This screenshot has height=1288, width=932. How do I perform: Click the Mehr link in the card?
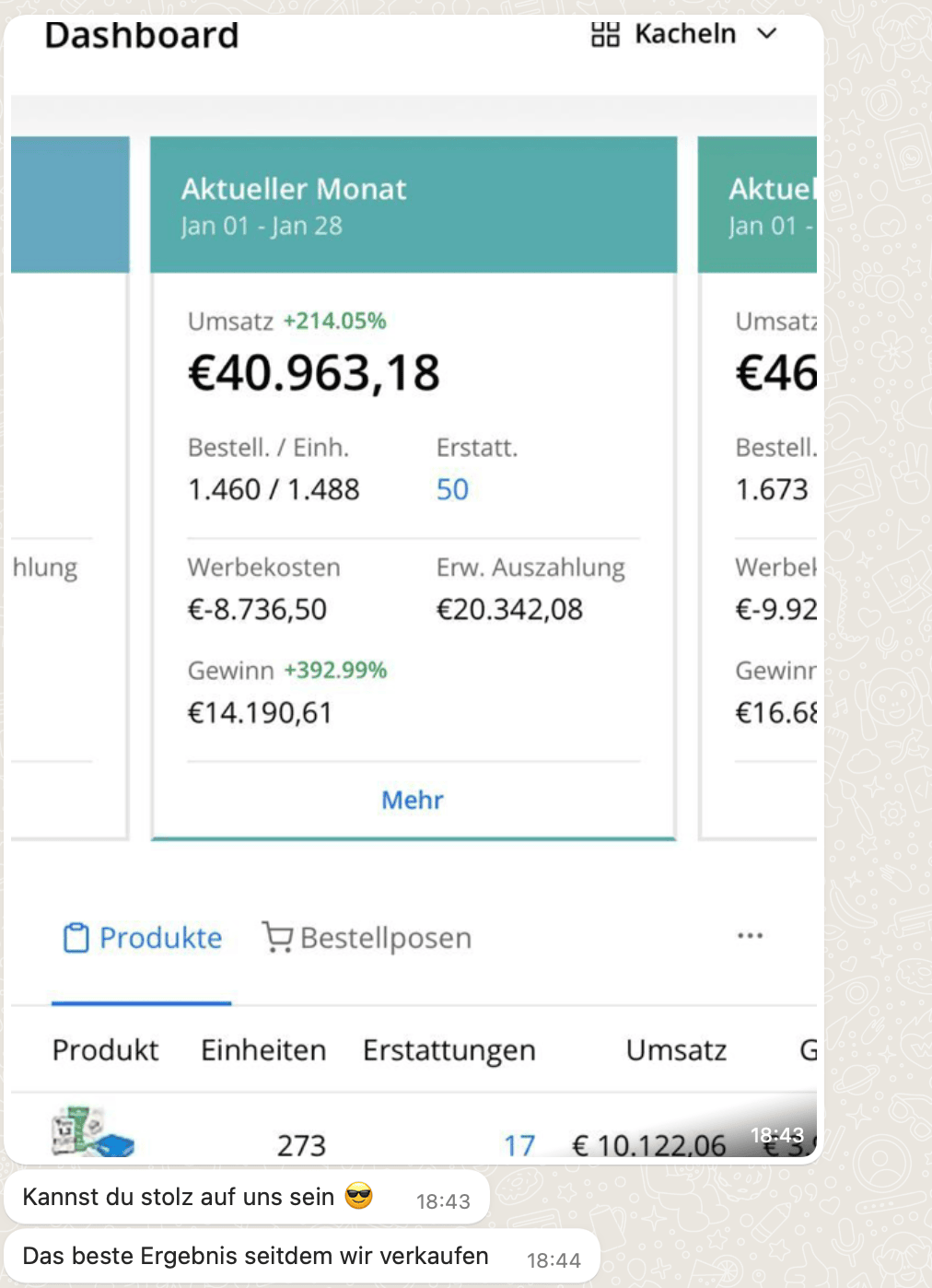click(x=413, y=800)
